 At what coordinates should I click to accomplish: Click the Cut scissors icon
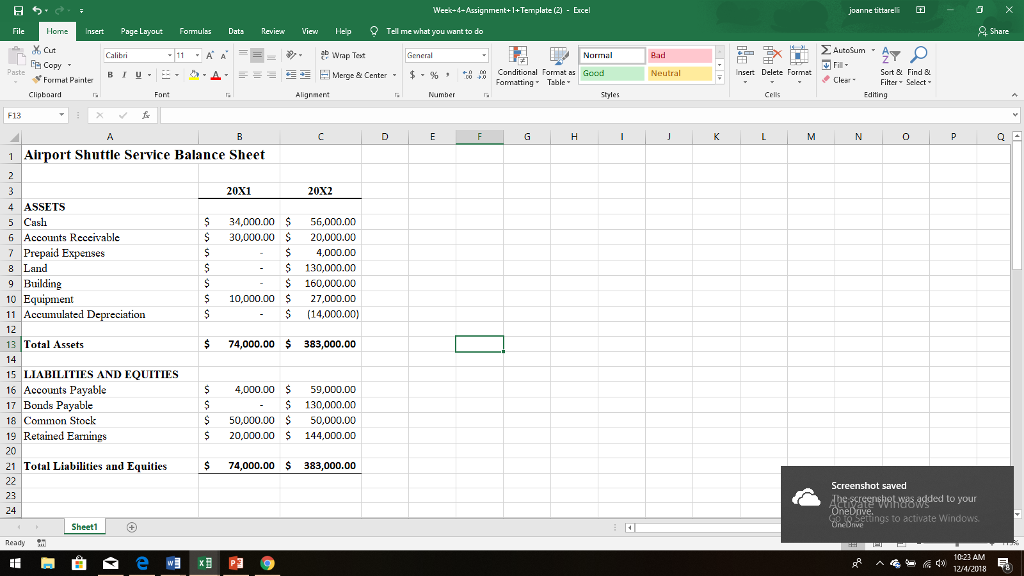point(37,50)
